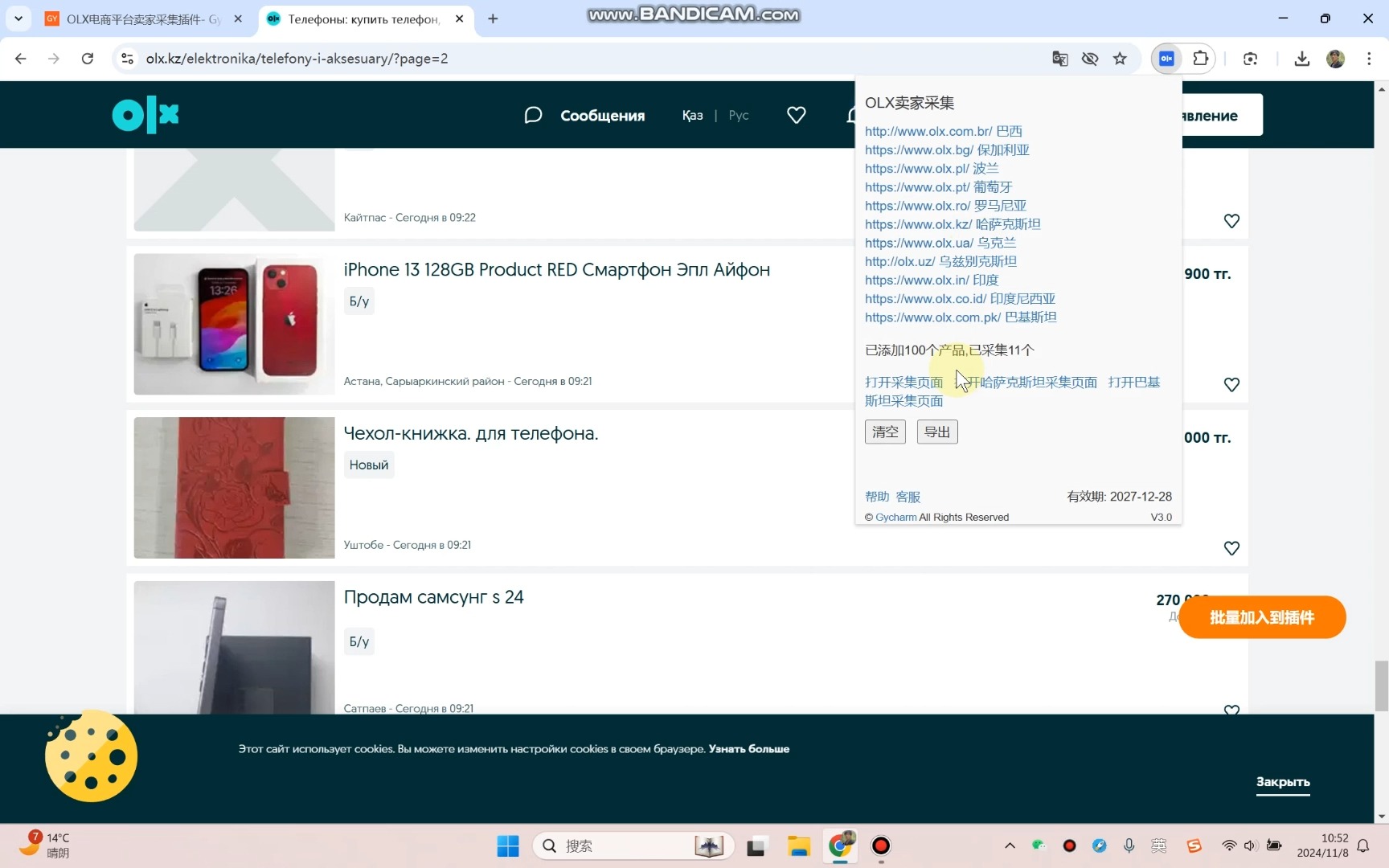This screenshot has width=1389, height=868.
Task: Open the Windows Start menu
Action: 507,845
